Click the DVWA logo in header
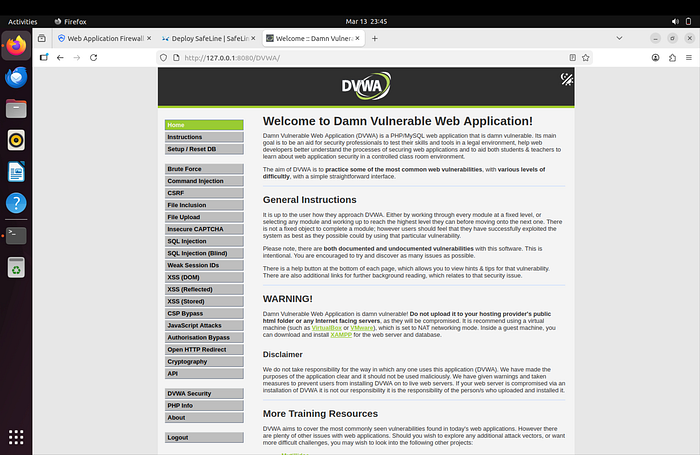700x455 pixels. pos(366,86)
